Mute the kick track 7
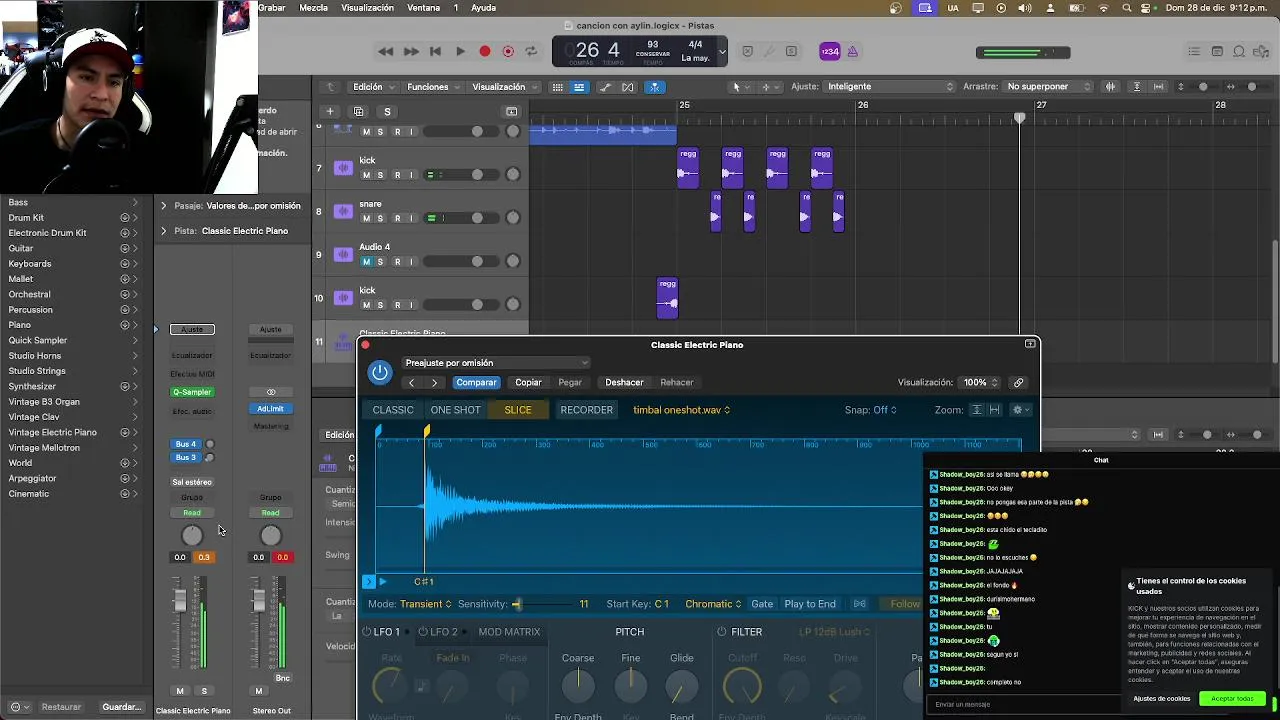 [366, 175]
